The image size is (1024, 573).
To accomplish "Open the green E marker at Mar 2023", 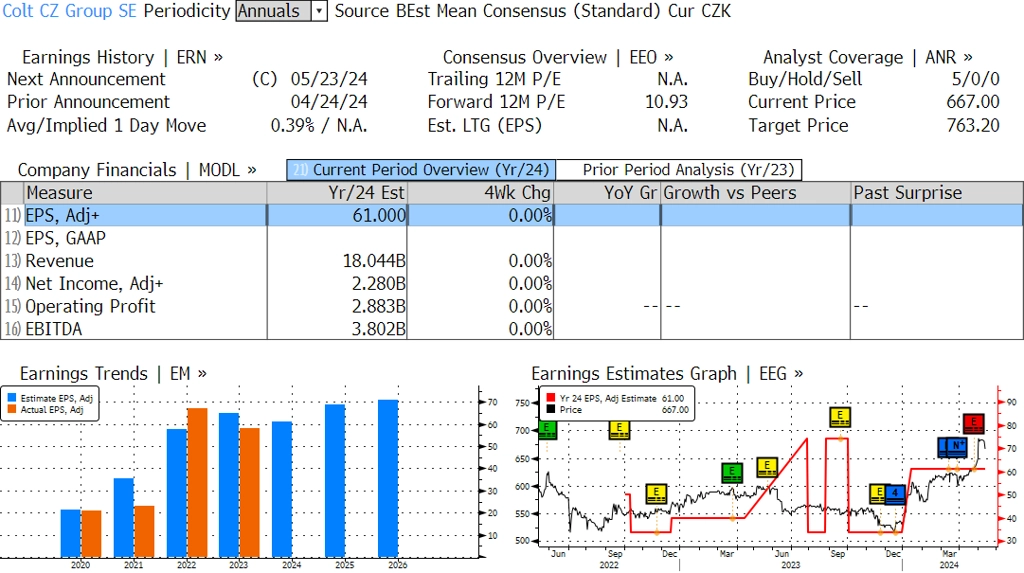I will point(732,472).
